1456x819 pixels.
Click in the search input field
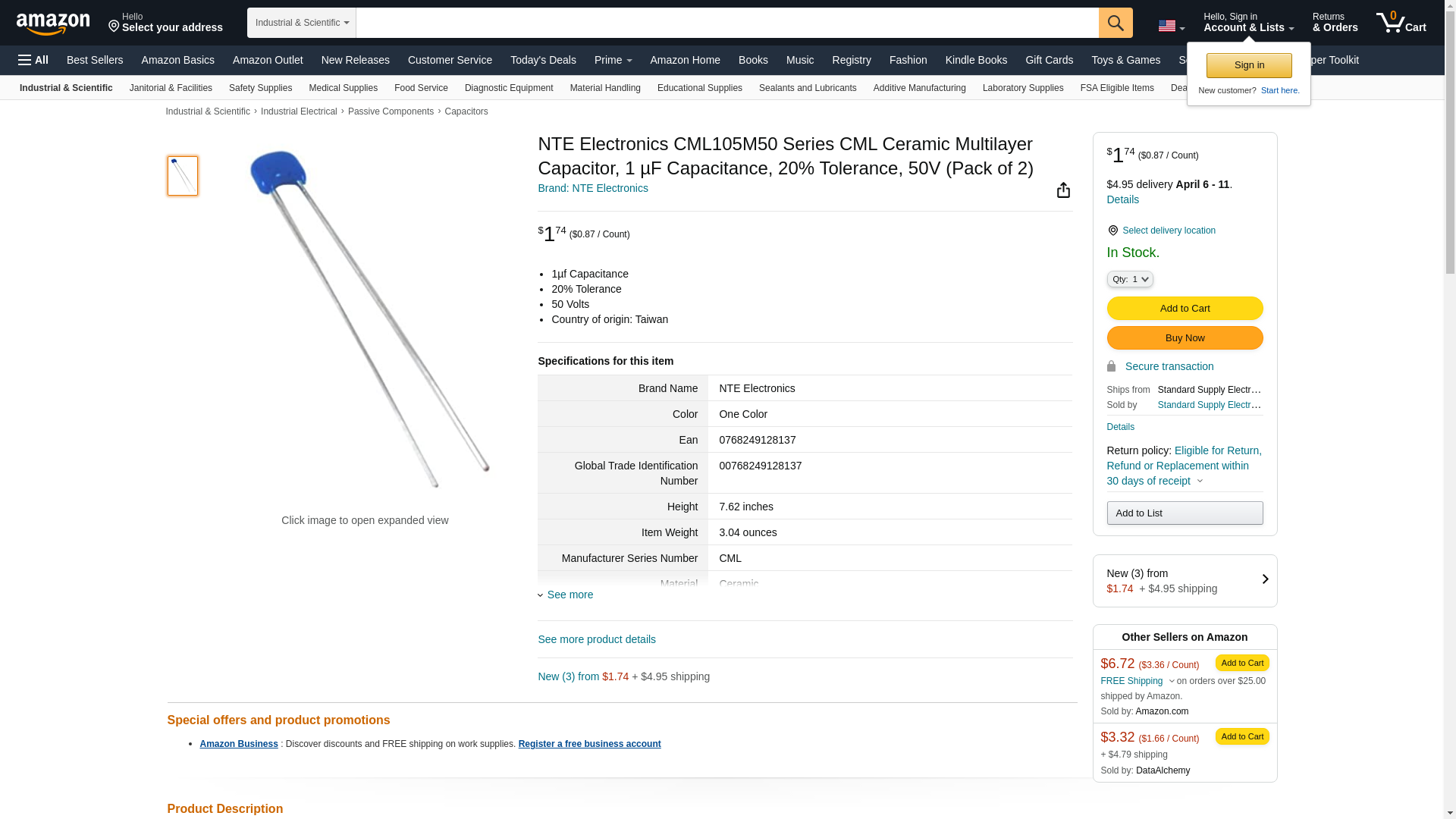[x=726, y=23]
